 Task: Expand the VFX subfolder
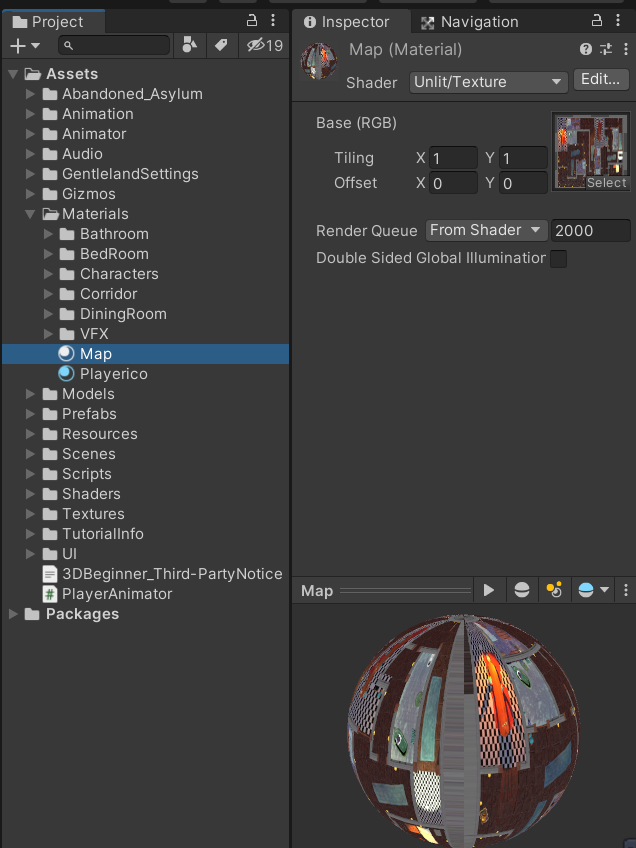(x=48, y=334)
